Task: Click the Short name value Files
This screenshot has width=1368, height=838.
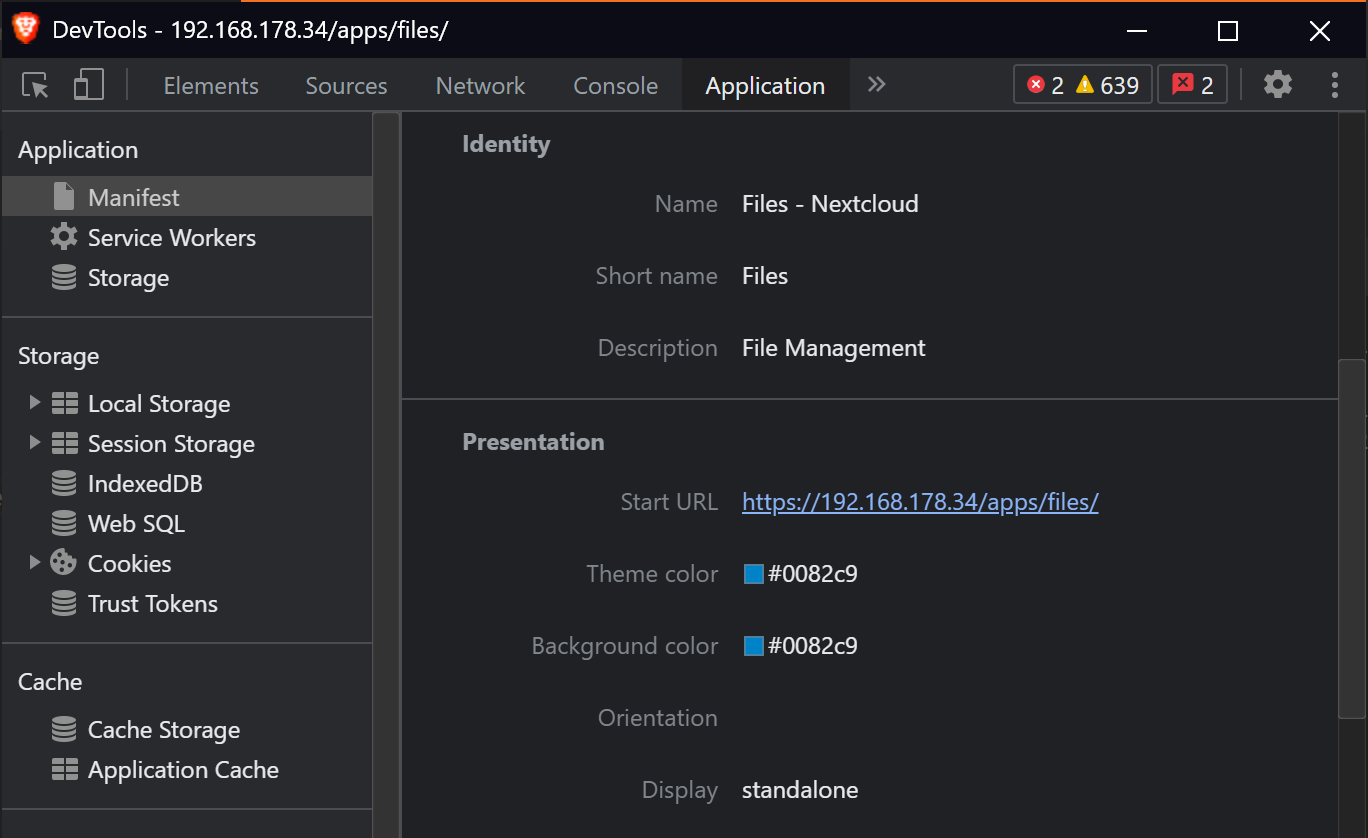Action: click(x=765, y=276)
